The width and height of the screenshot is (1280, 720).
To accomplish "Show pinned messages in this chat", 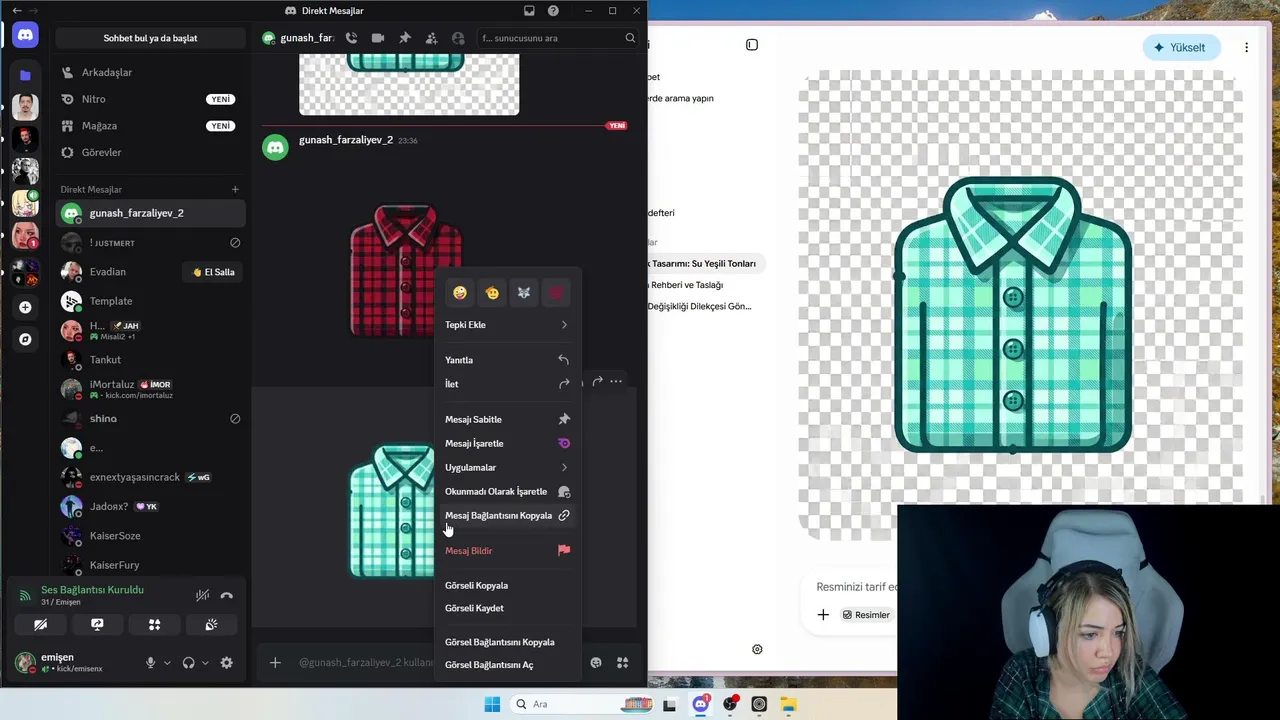I will (x=405, y=38).
